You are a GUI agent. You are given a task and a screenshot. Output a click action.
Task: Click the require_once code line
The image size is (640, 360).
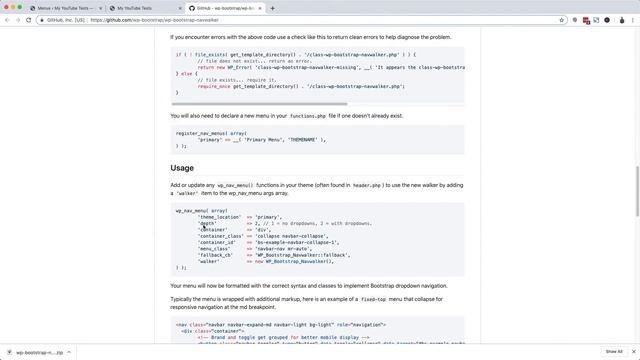(301, 87)
